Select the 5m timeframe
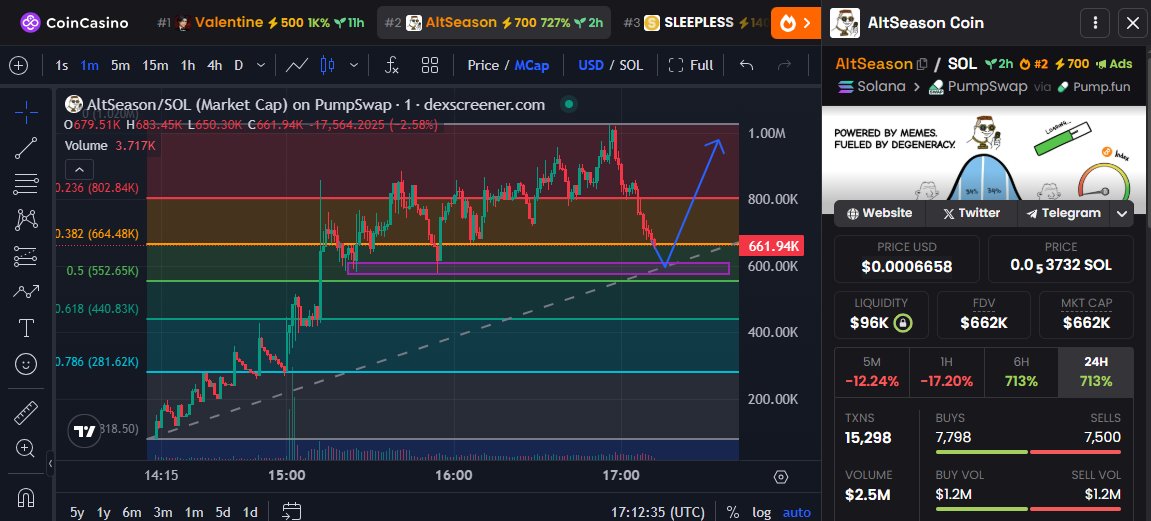 click(x=120, y=65)
